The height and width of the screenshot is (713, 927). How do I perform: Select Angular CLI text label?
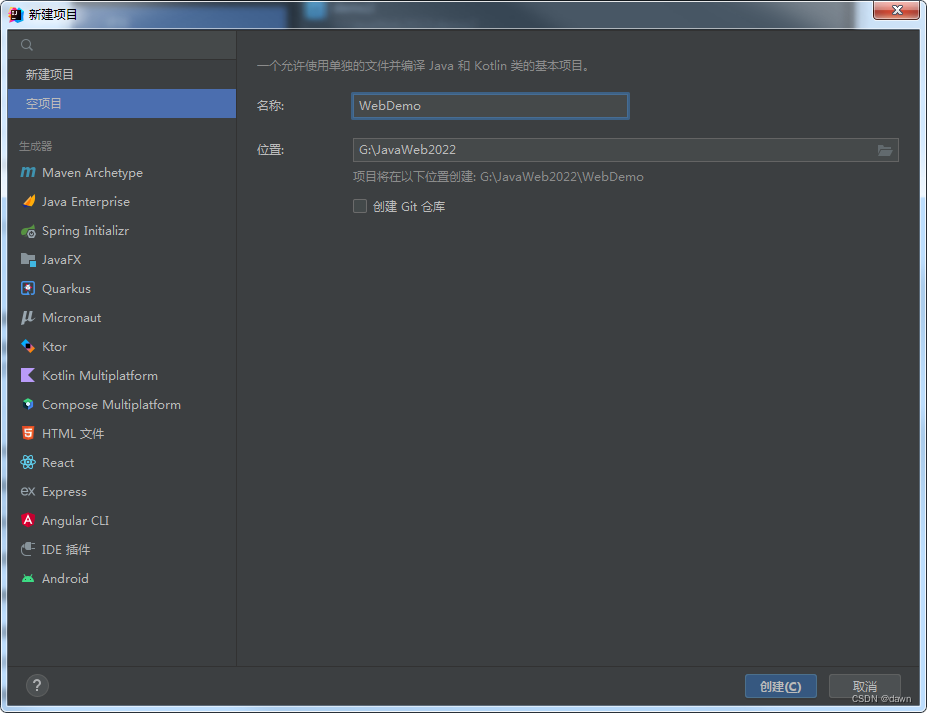(75, 520)
